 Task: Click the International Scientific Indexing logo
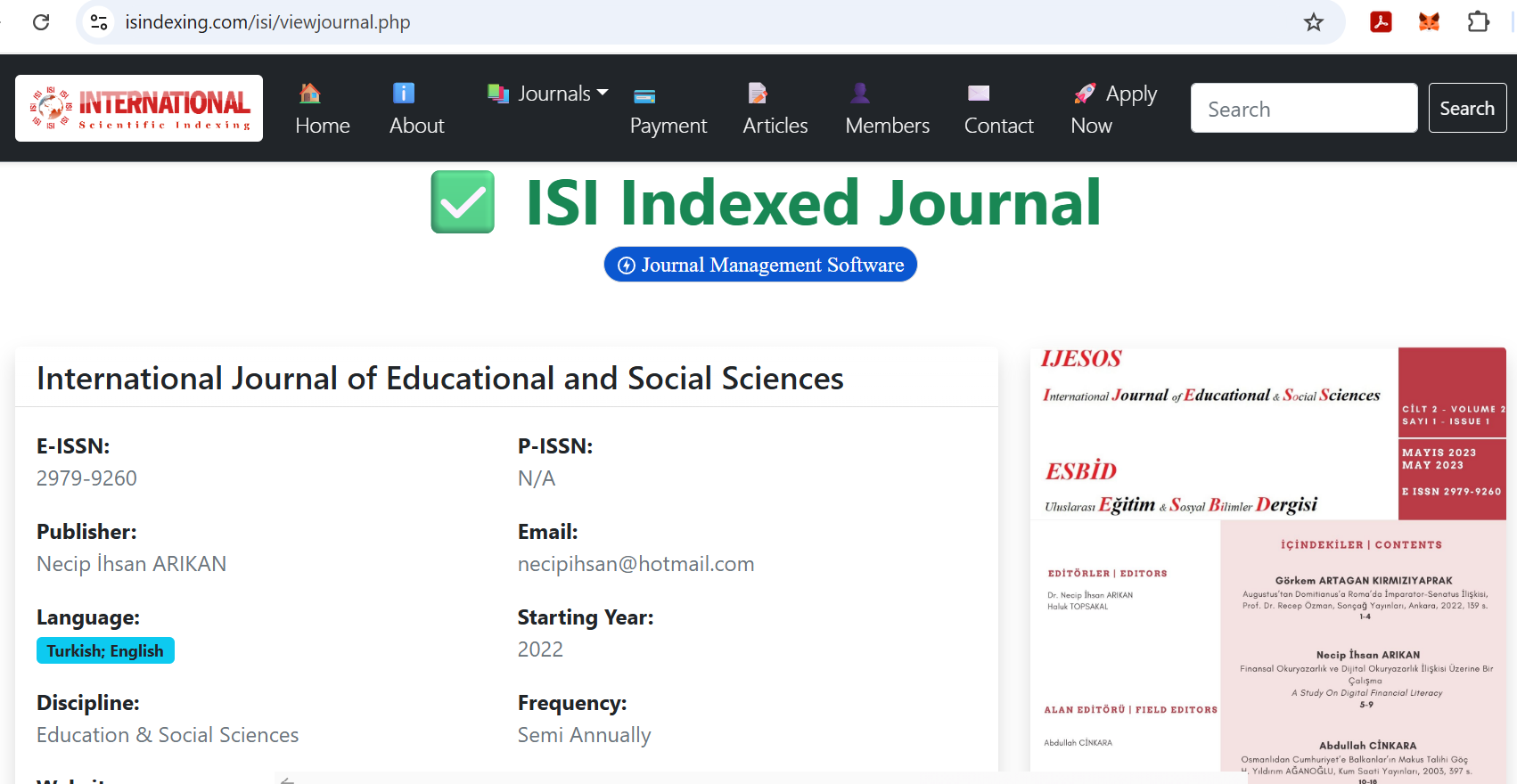pyautogui.click(x=139, y=108)
